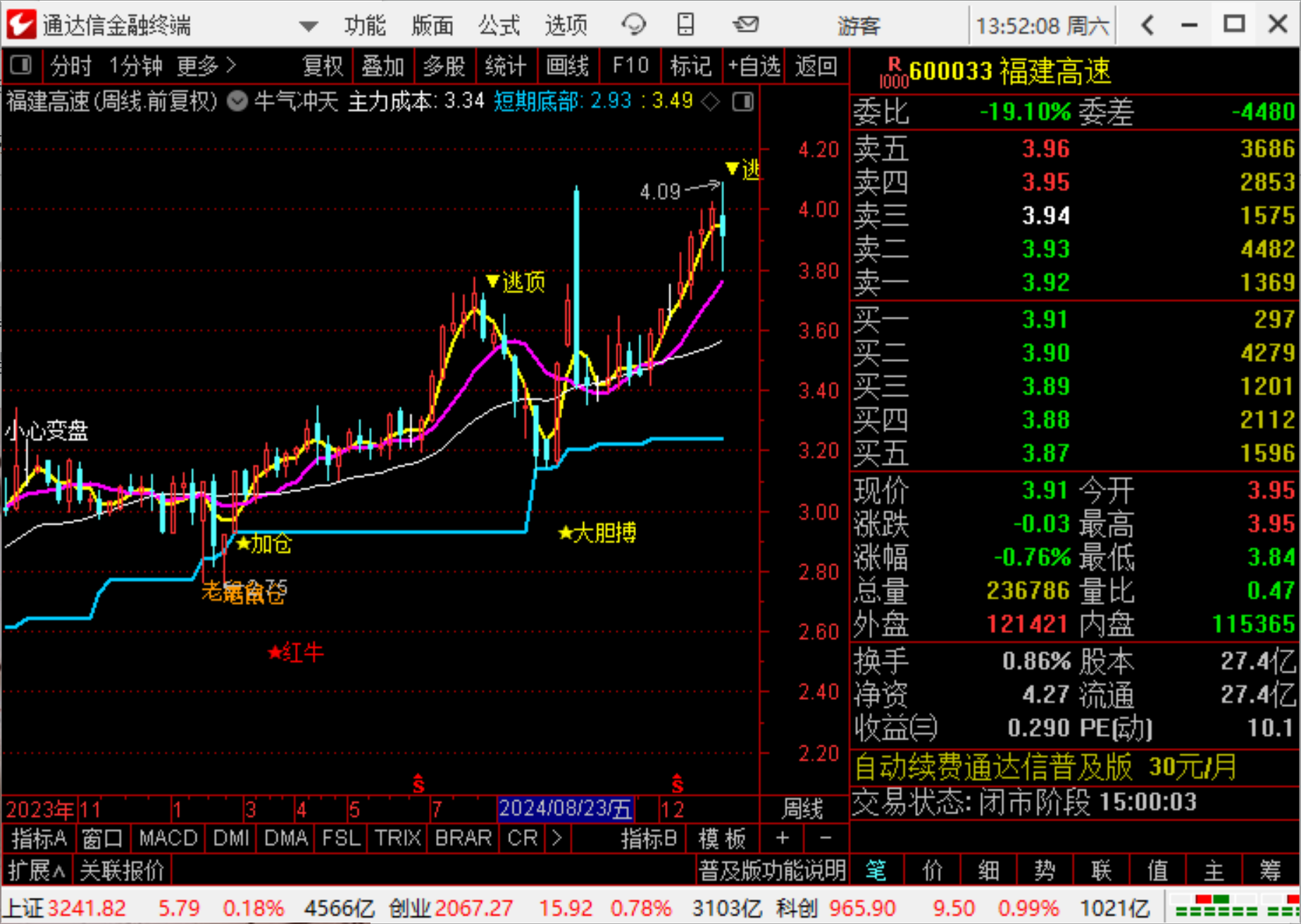1301x924 pixels.
Task: Switch to the MACD indicator tab
Action: (168, 838)
